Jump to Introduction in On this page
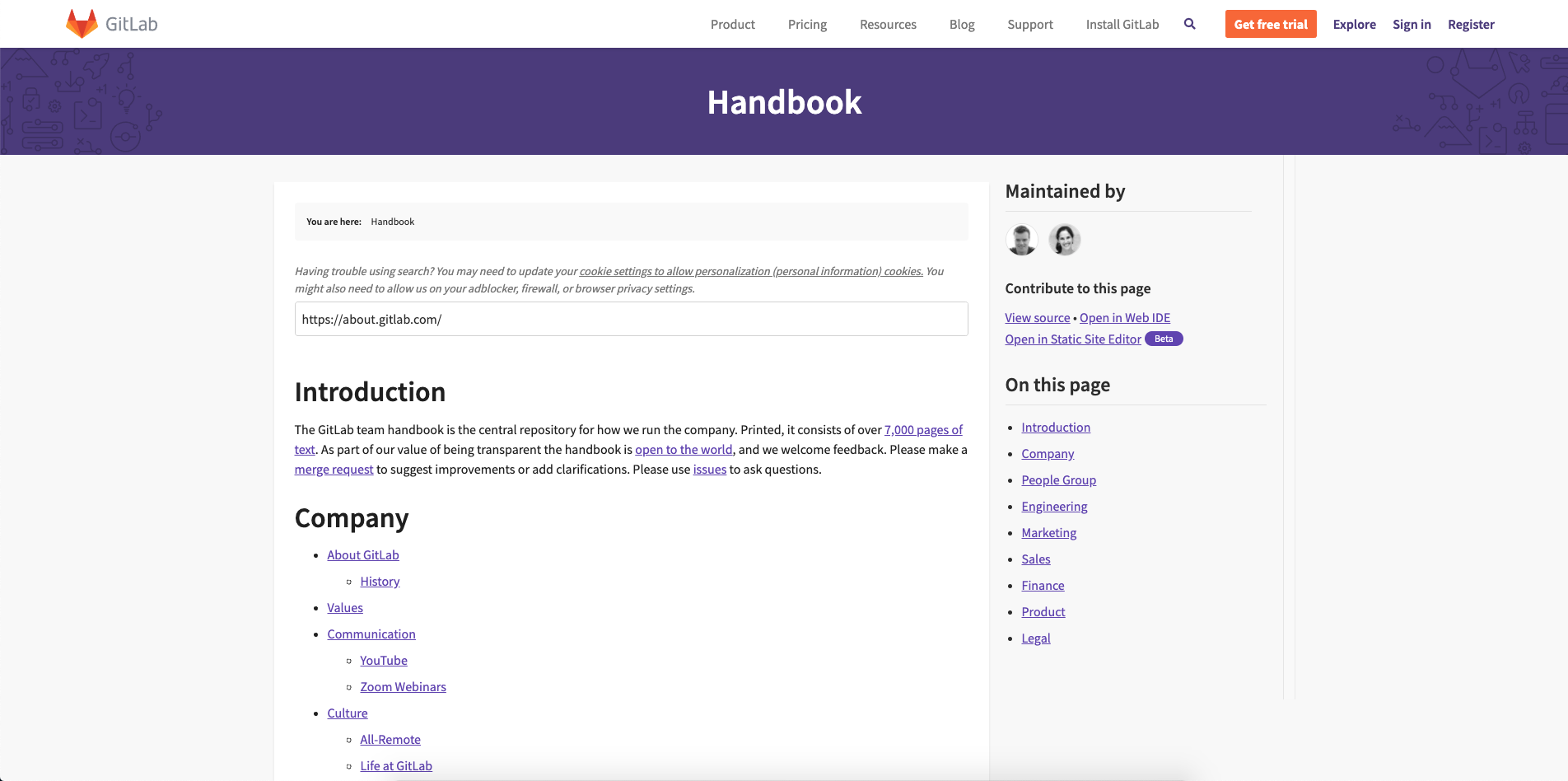Screen dimensions: 1568x781 click(x=1056, y=428)
